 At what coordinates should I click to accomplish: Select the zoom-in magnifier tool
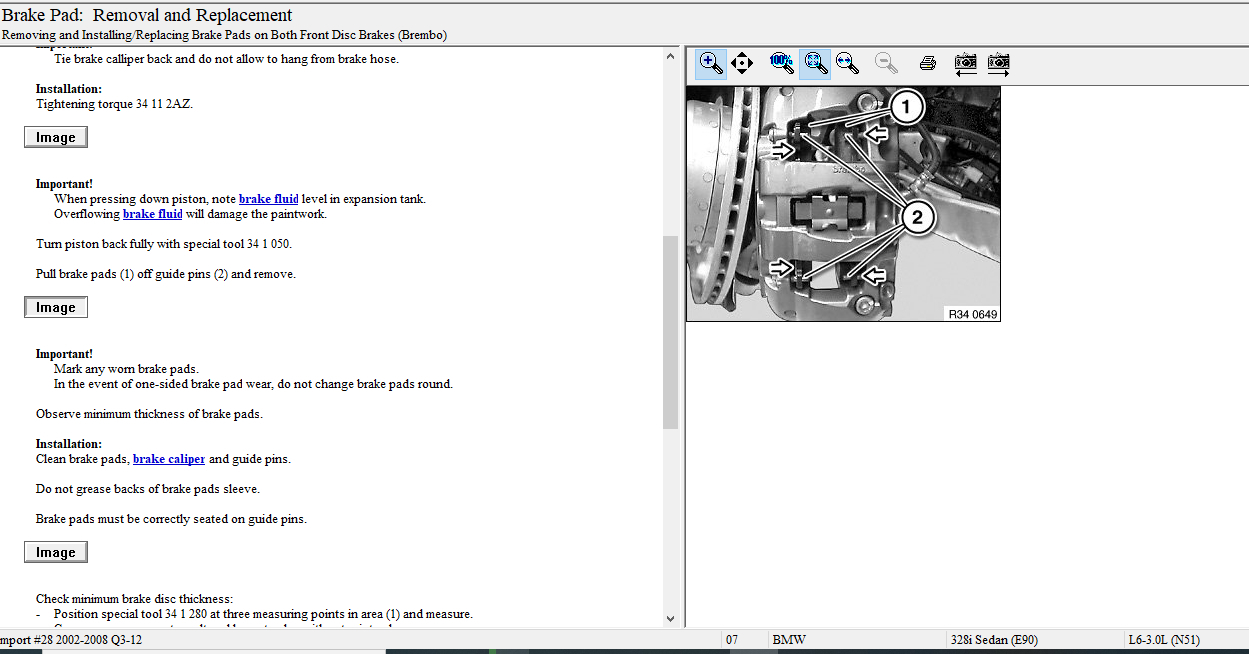pos(711,63)
